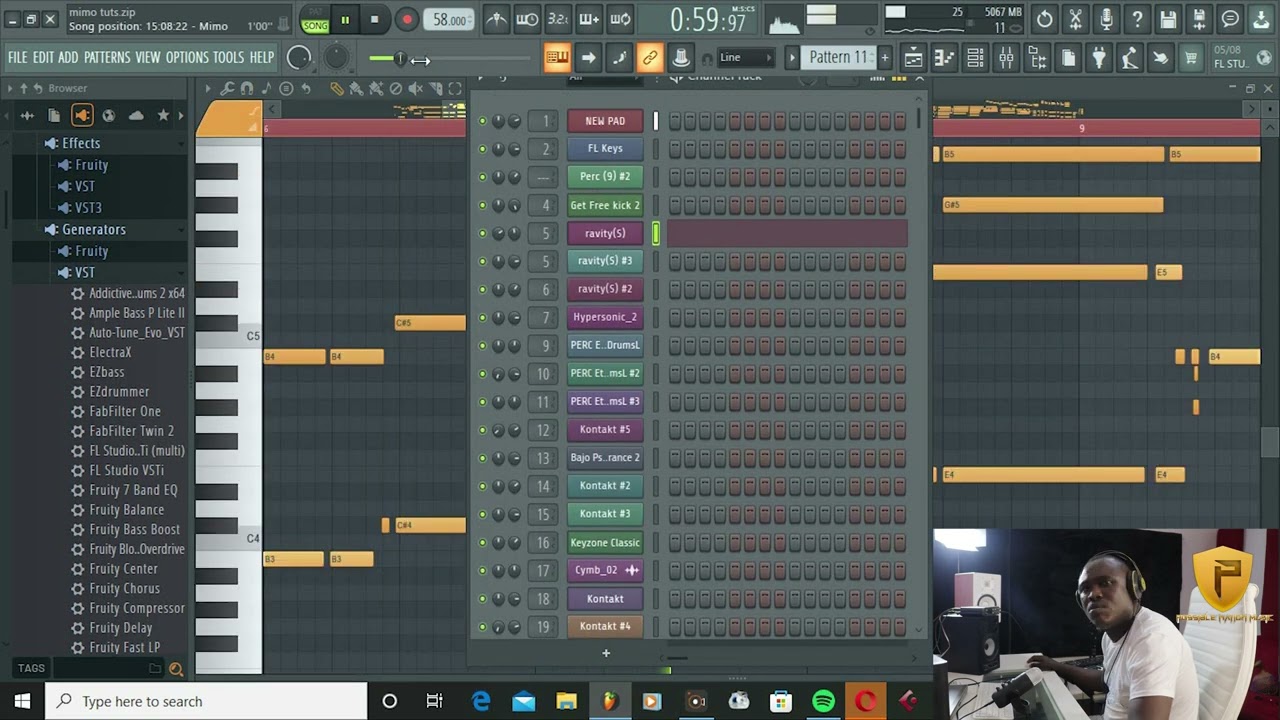Add a channel with the plus button
The width and height of the screenshot is (1280, 720).
tap(605, 653)
